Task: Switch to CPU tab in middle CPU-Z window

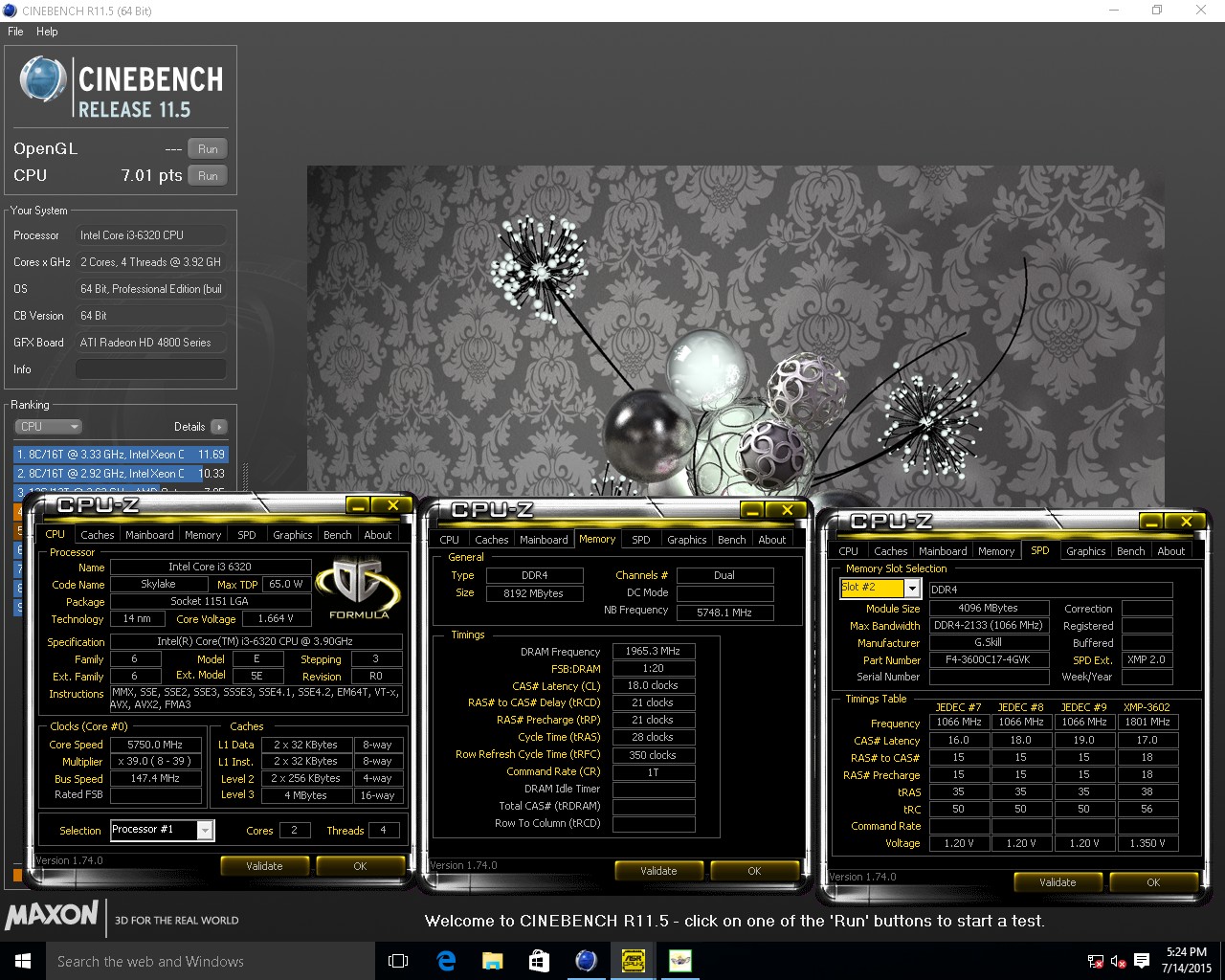Action: pos(449,540)
